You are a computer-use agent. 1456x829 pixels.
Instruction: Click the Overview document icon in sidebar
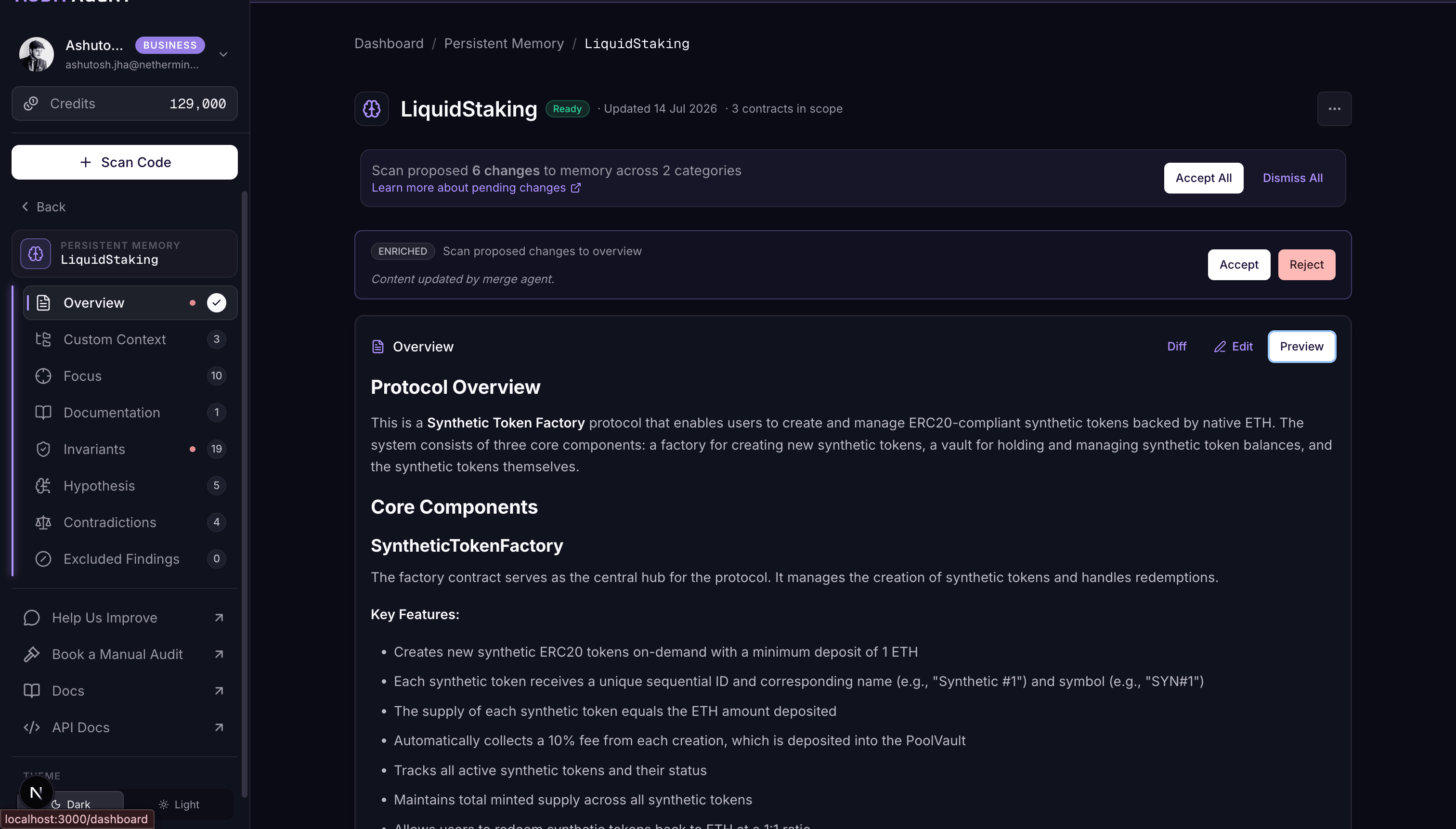point(43,303)
